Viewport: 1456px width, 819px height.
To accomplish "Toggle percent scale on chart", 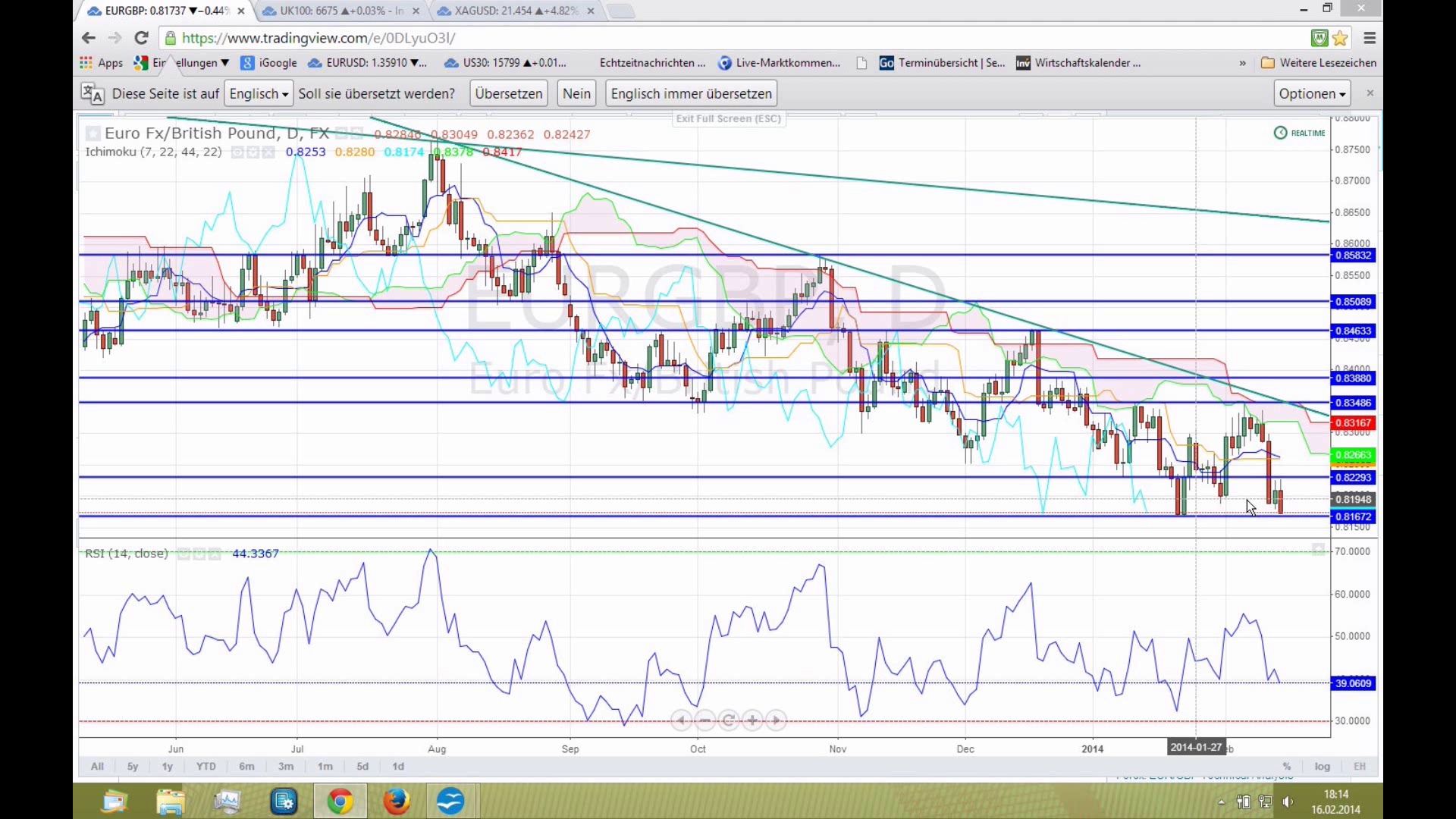I will (1287, 767).
